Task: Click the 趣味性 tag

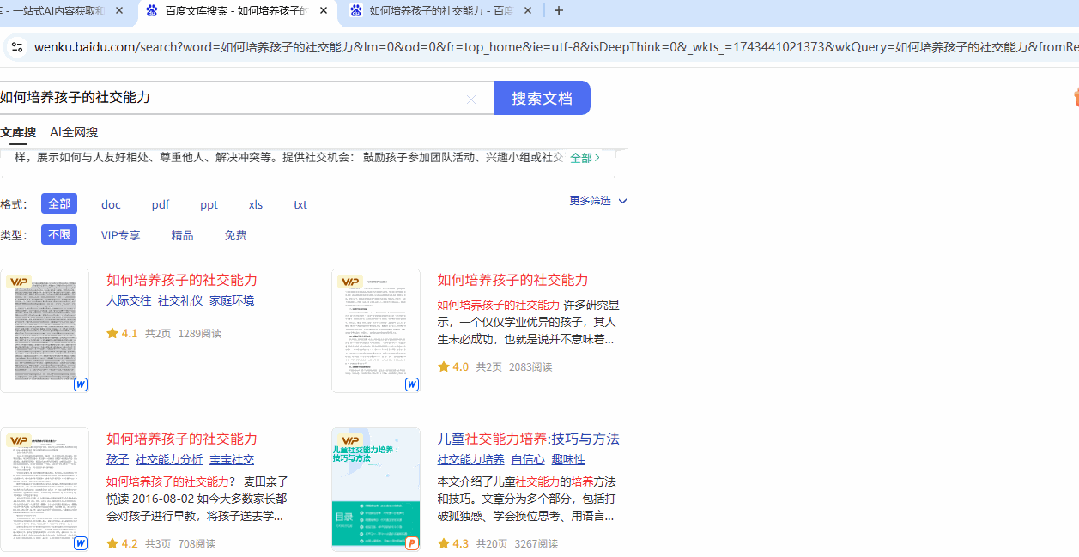Action: pos(568,459)
